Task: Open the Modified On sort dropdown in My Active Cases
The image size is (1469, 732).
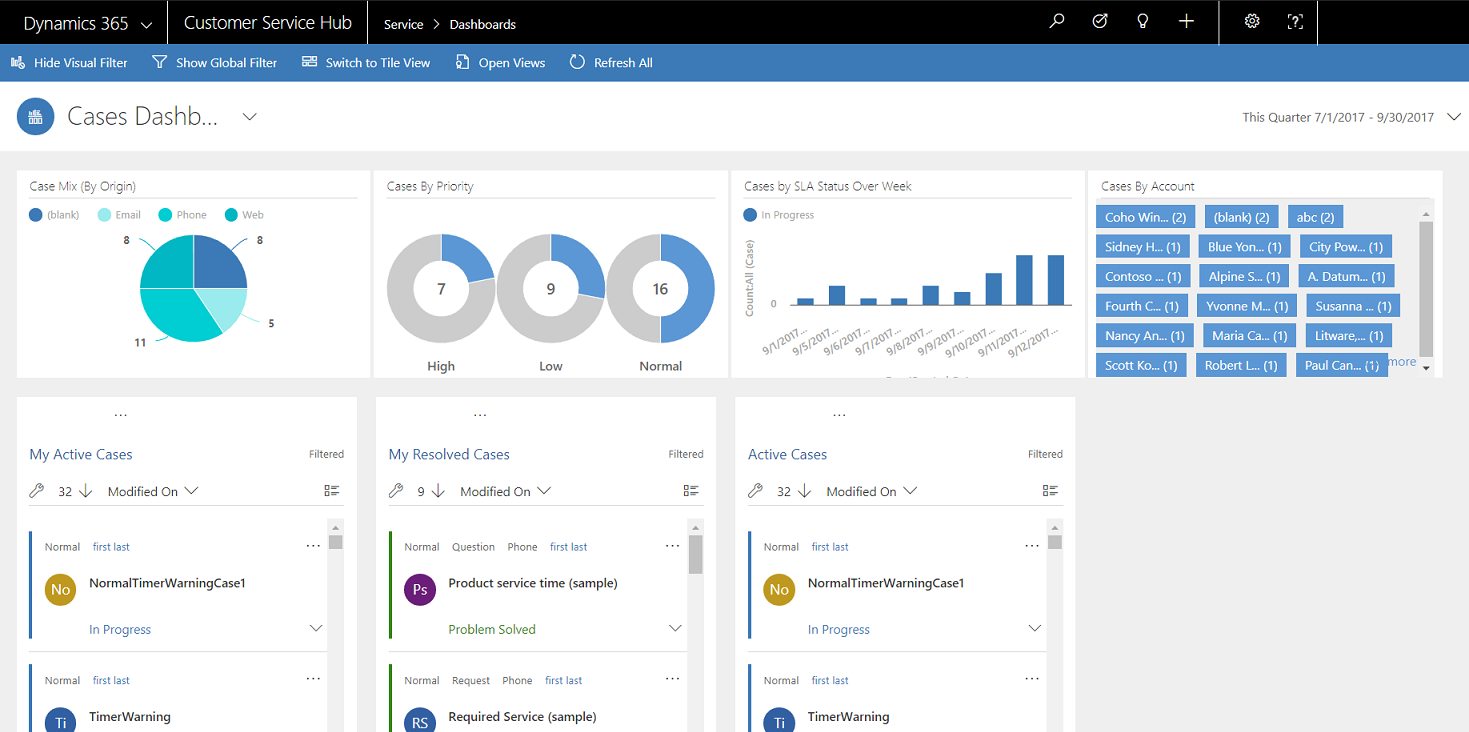Action: coord(152,490)
